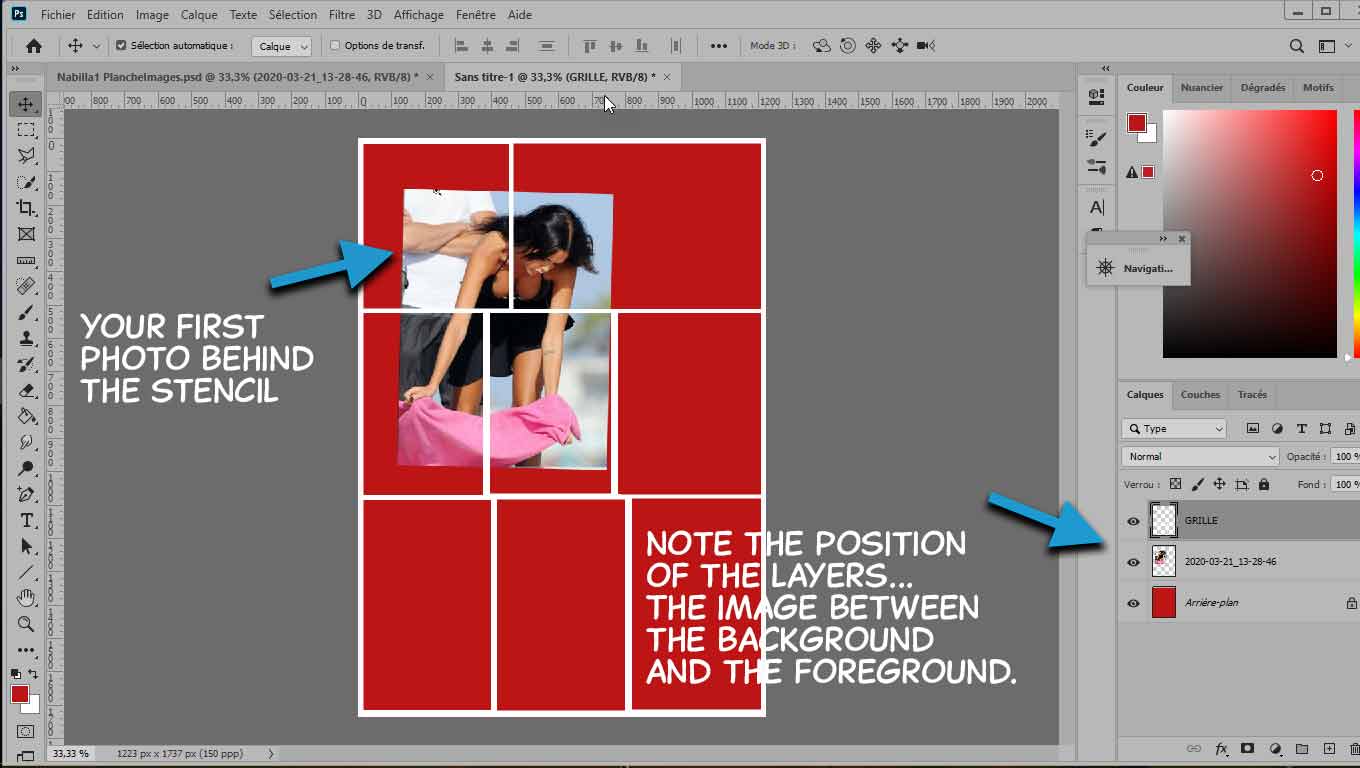Toggle lock image pixels brush icon
The height and width of the screenshot is (768, 1360).
click(1197, 484)
